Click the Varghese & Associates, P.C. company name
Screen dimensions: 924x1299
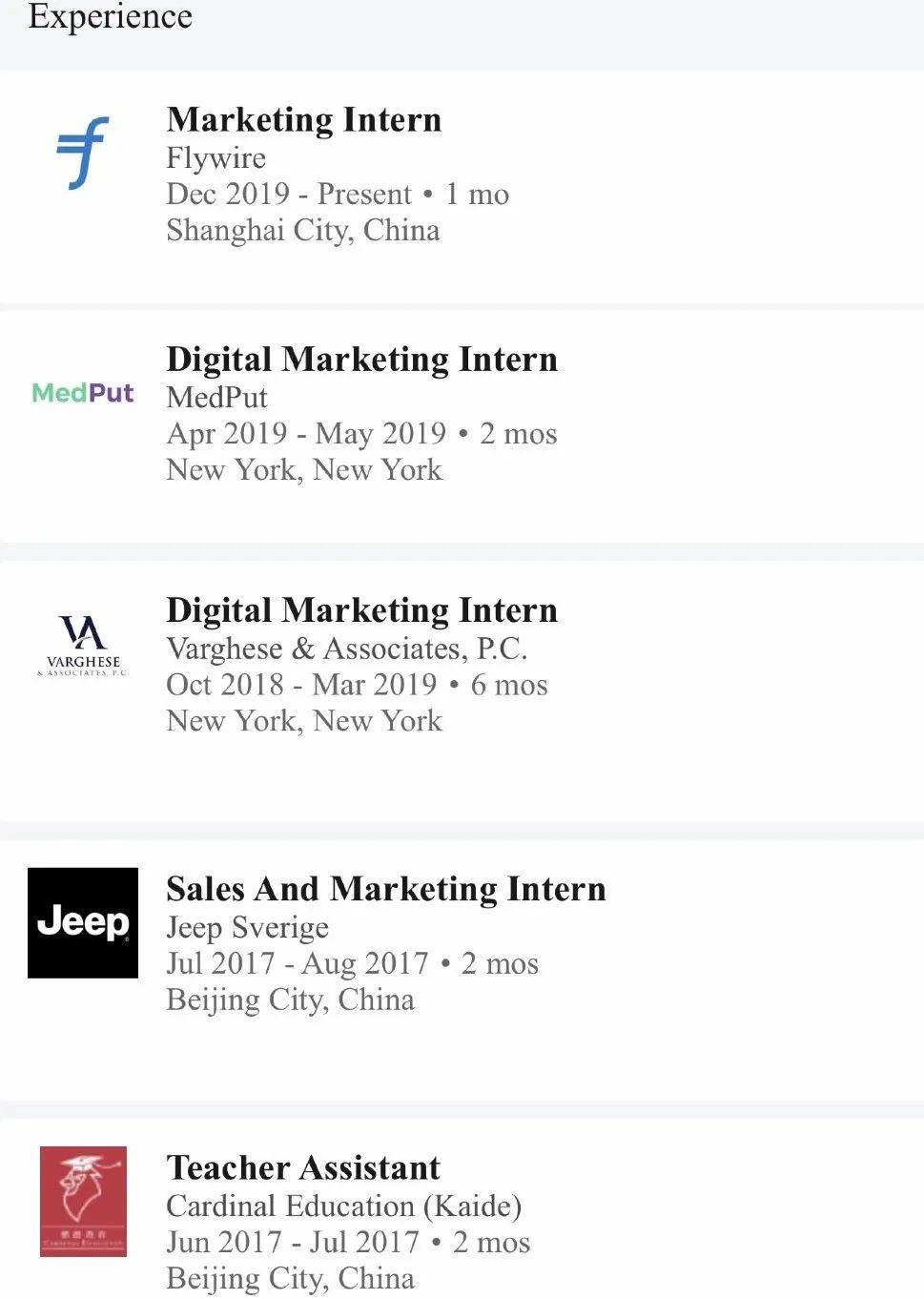[x=347, y=649]
